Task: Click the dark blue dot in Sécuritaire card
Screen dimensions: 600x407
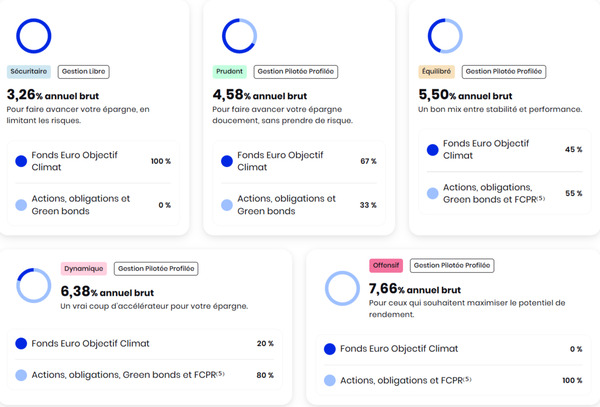Action: coord(21,161)
